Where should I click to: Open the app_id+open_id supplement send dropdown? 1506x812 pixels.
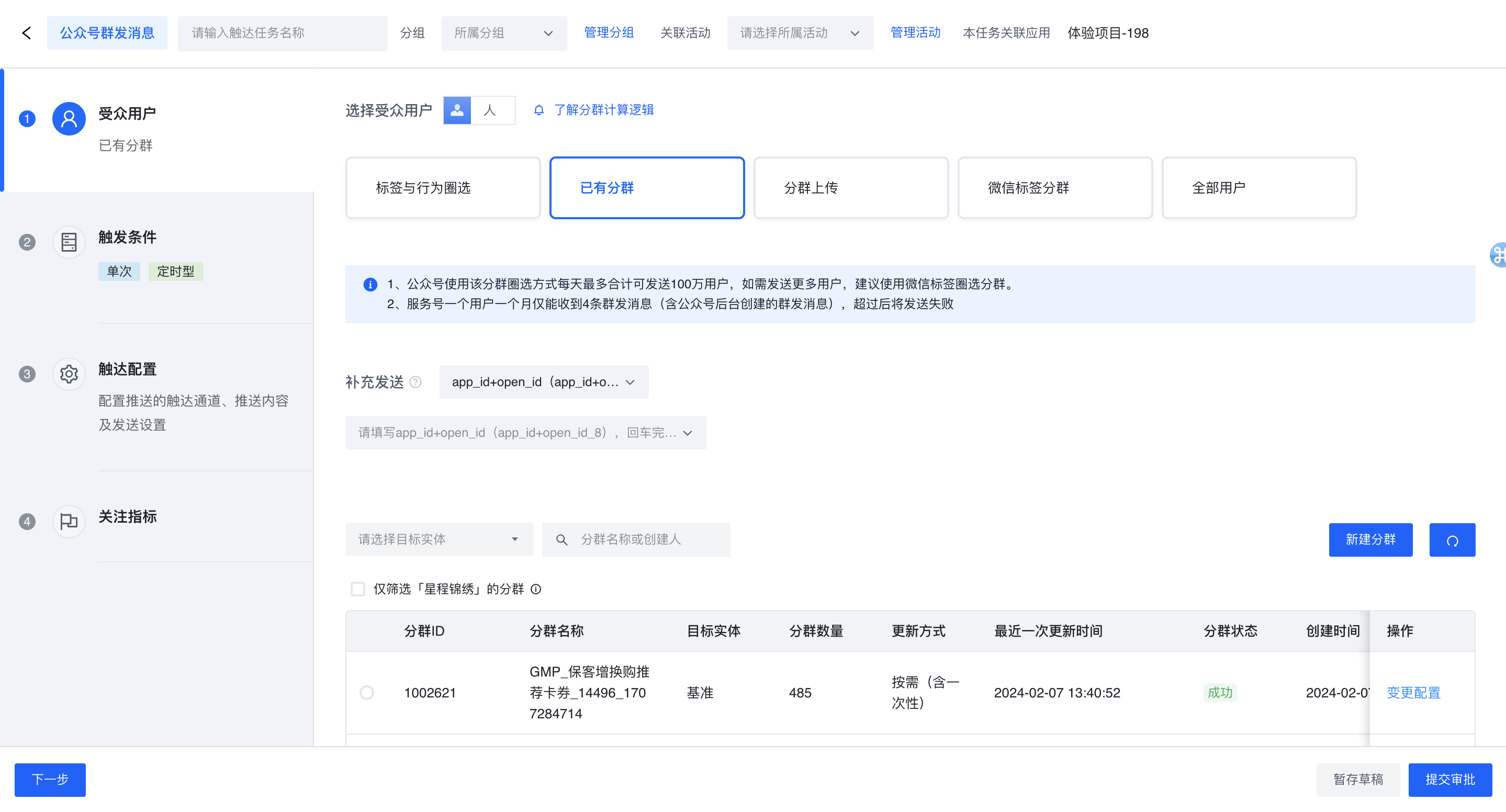pos(543,382)
